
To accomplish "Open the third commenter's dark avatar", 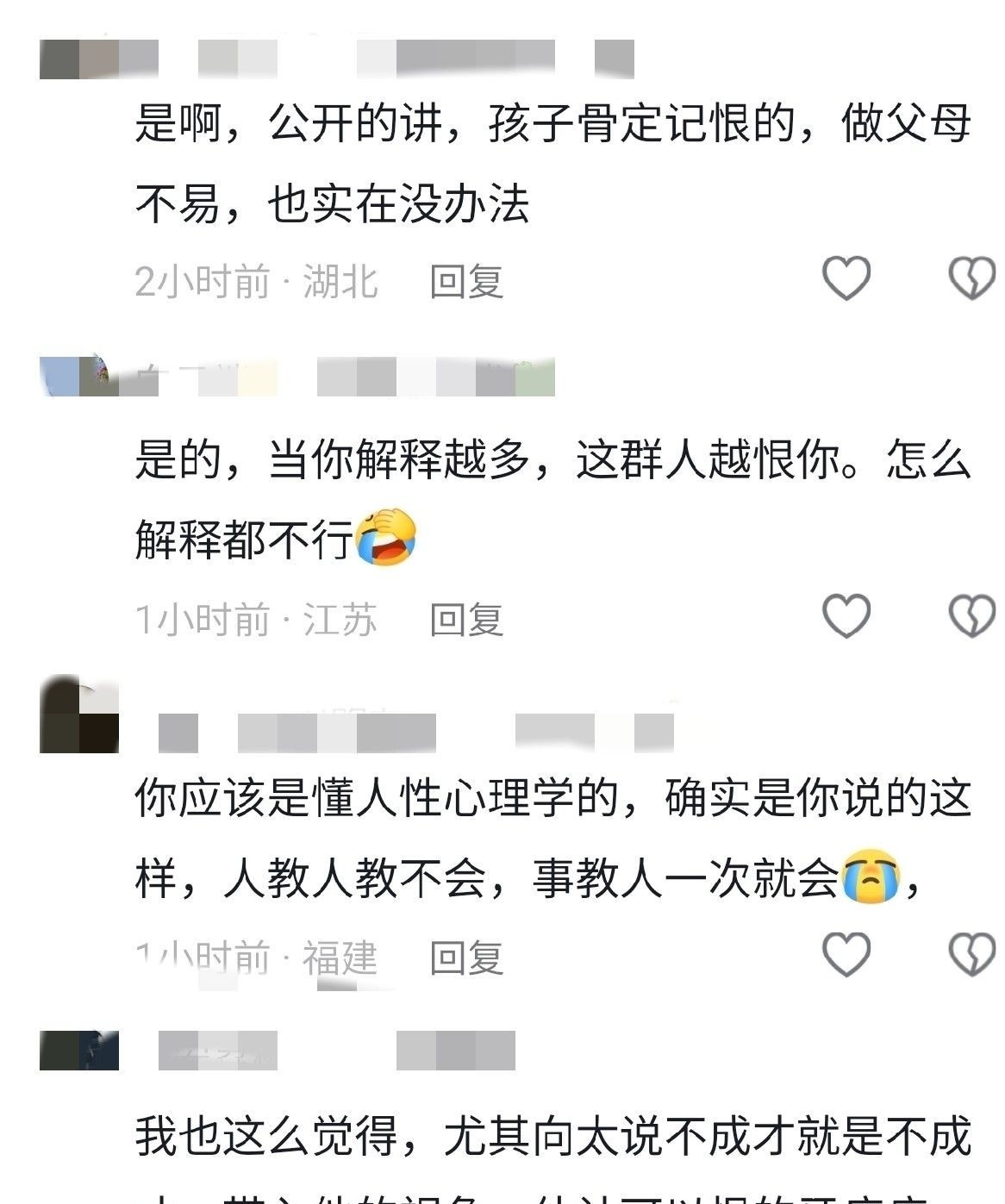I will (79, 714).
